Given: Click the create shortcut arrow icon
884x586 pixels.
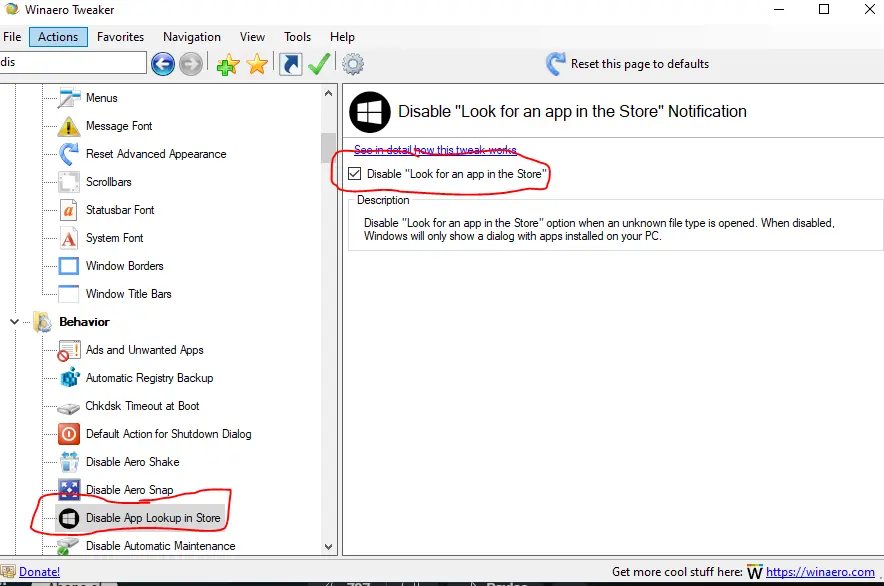Looking at the screenshot, I should click(x=291, y=64).
